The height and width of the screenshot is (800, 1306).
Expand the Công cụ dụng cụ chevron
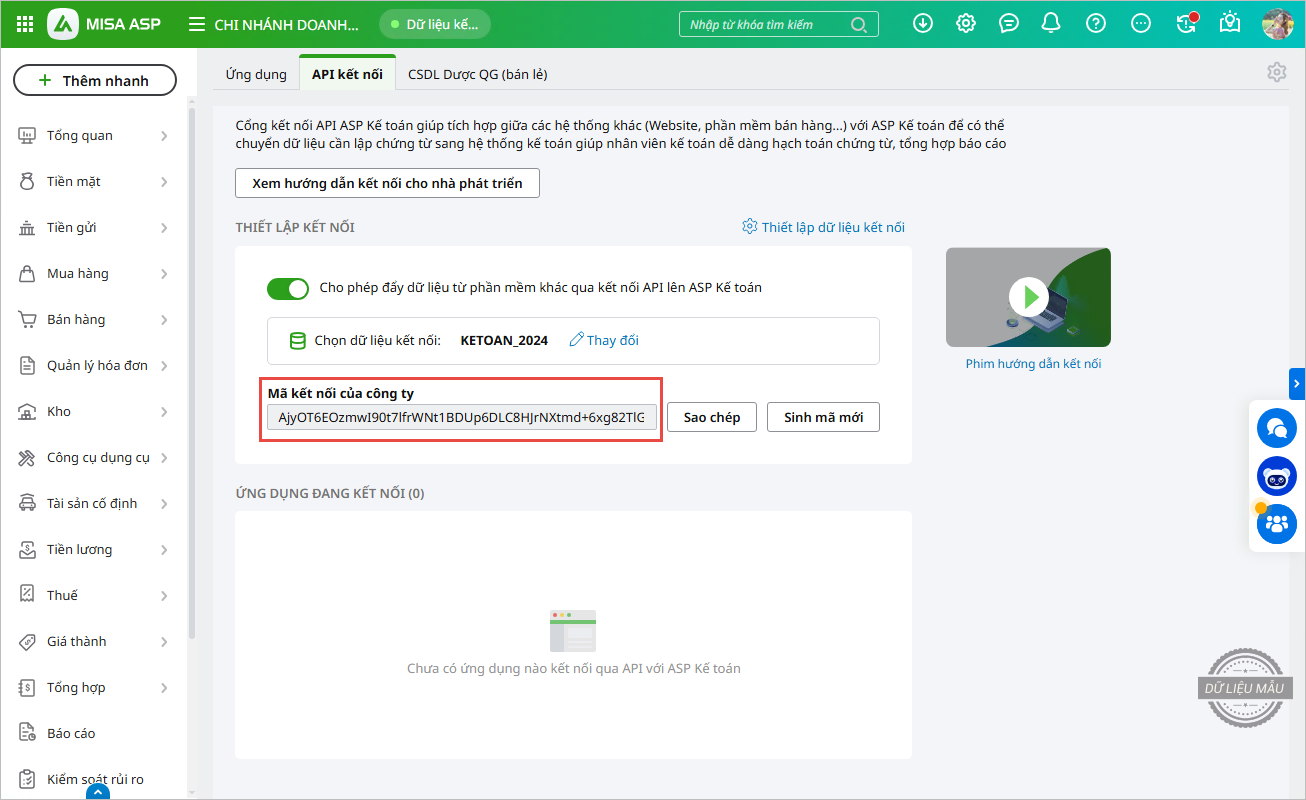pos(164,458)
